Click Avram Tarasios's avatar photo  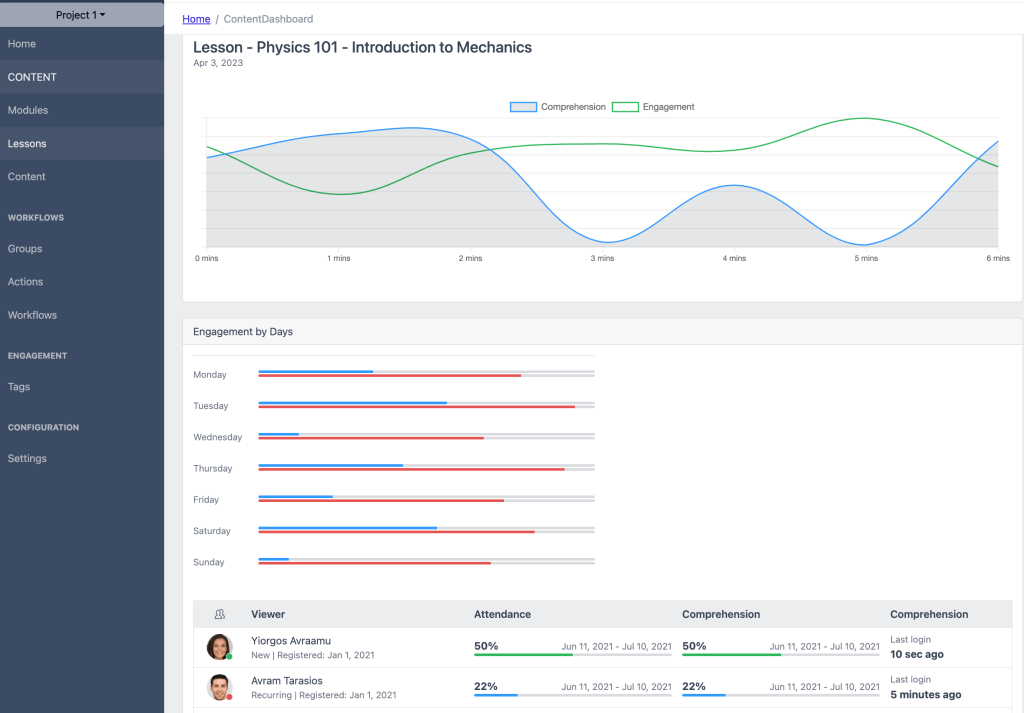coord(219,688)
